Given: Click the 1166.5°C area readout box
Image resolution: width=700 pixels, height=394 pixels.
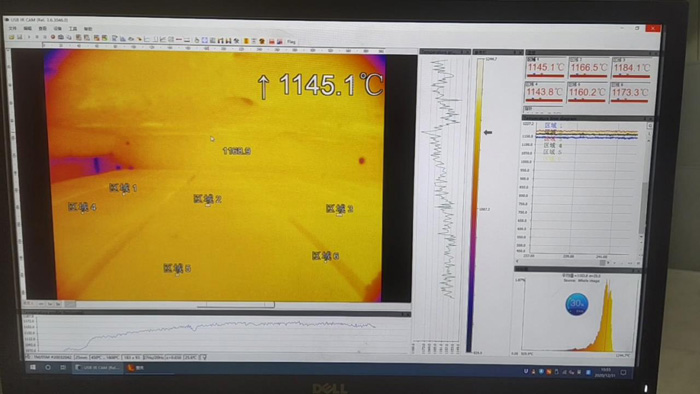Looking at the screenshot, I should click(589, 67).
